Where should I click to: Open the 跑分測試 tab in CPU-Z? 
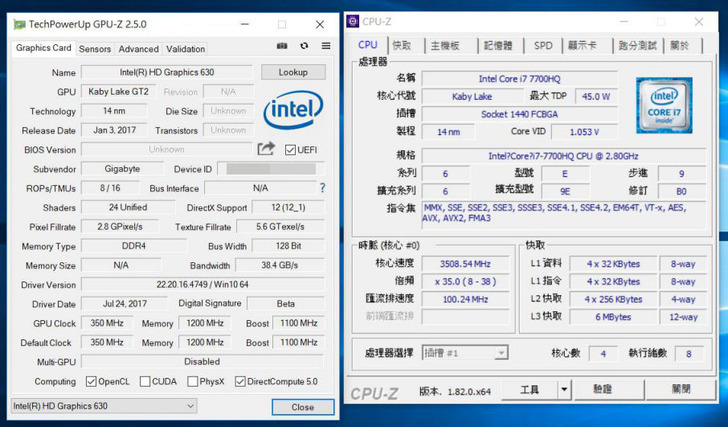click(638, 45)
